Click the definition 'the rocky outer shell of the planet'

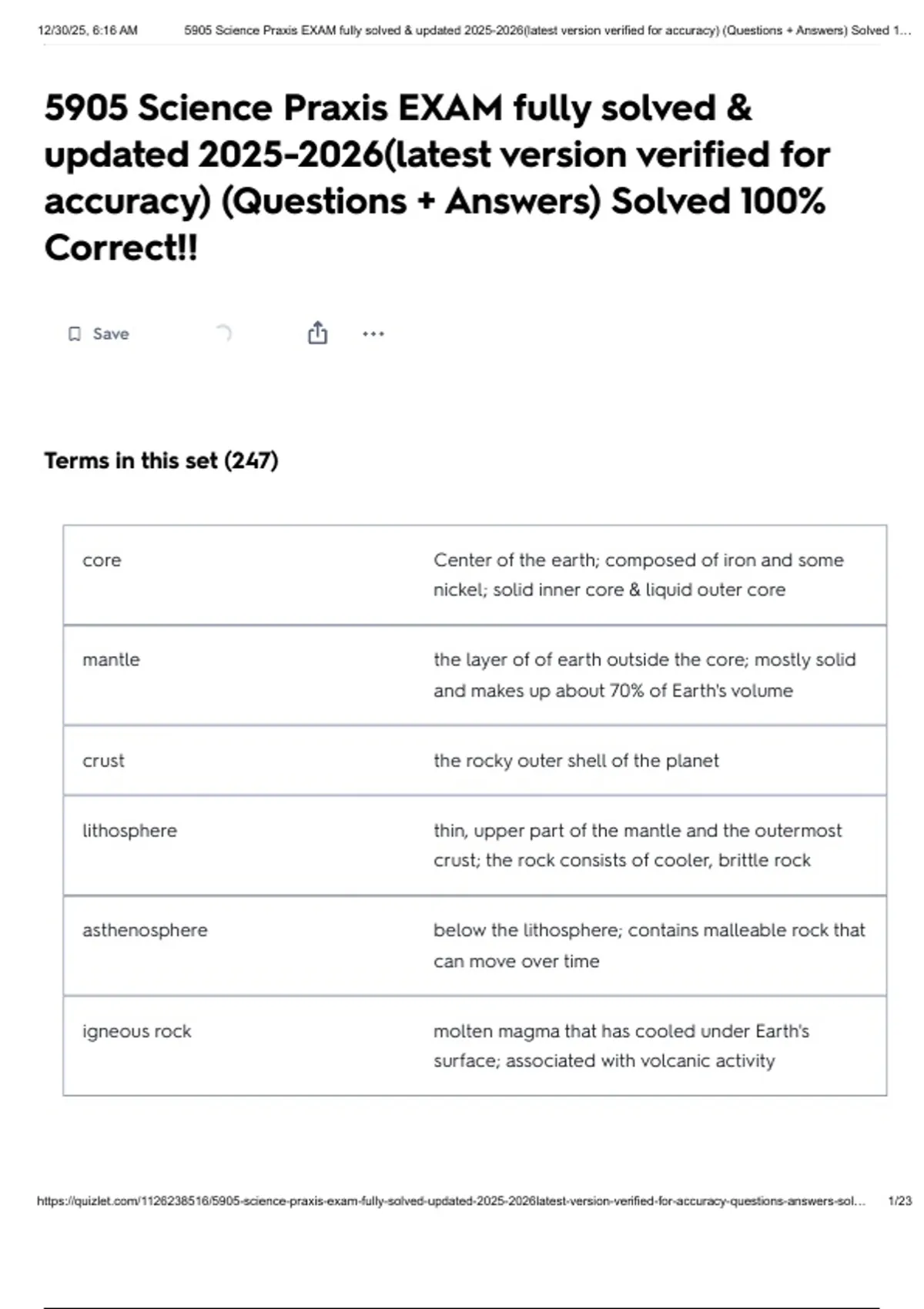576,761
